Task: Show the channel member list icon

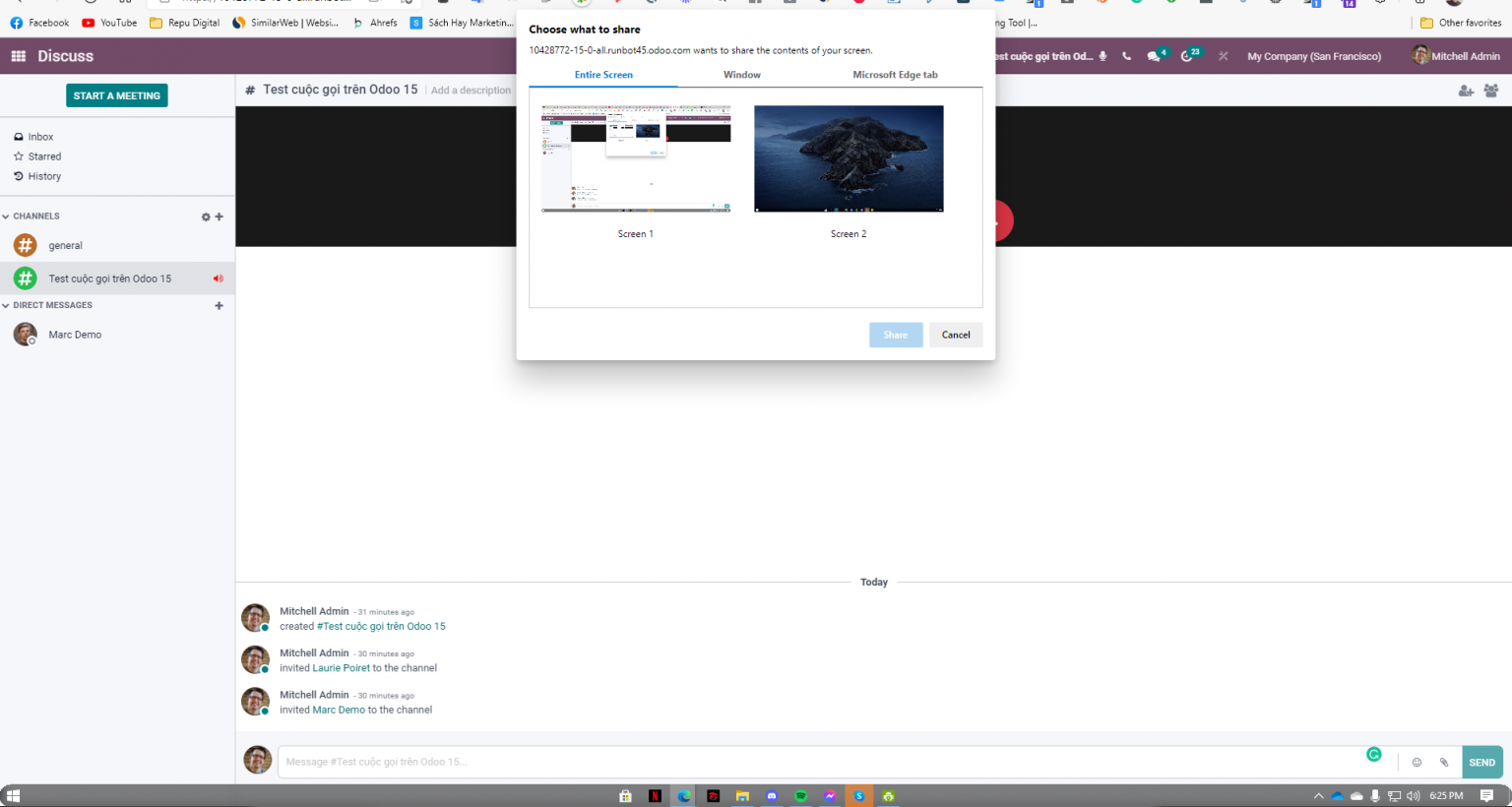Action: (x=1491, y=91)
